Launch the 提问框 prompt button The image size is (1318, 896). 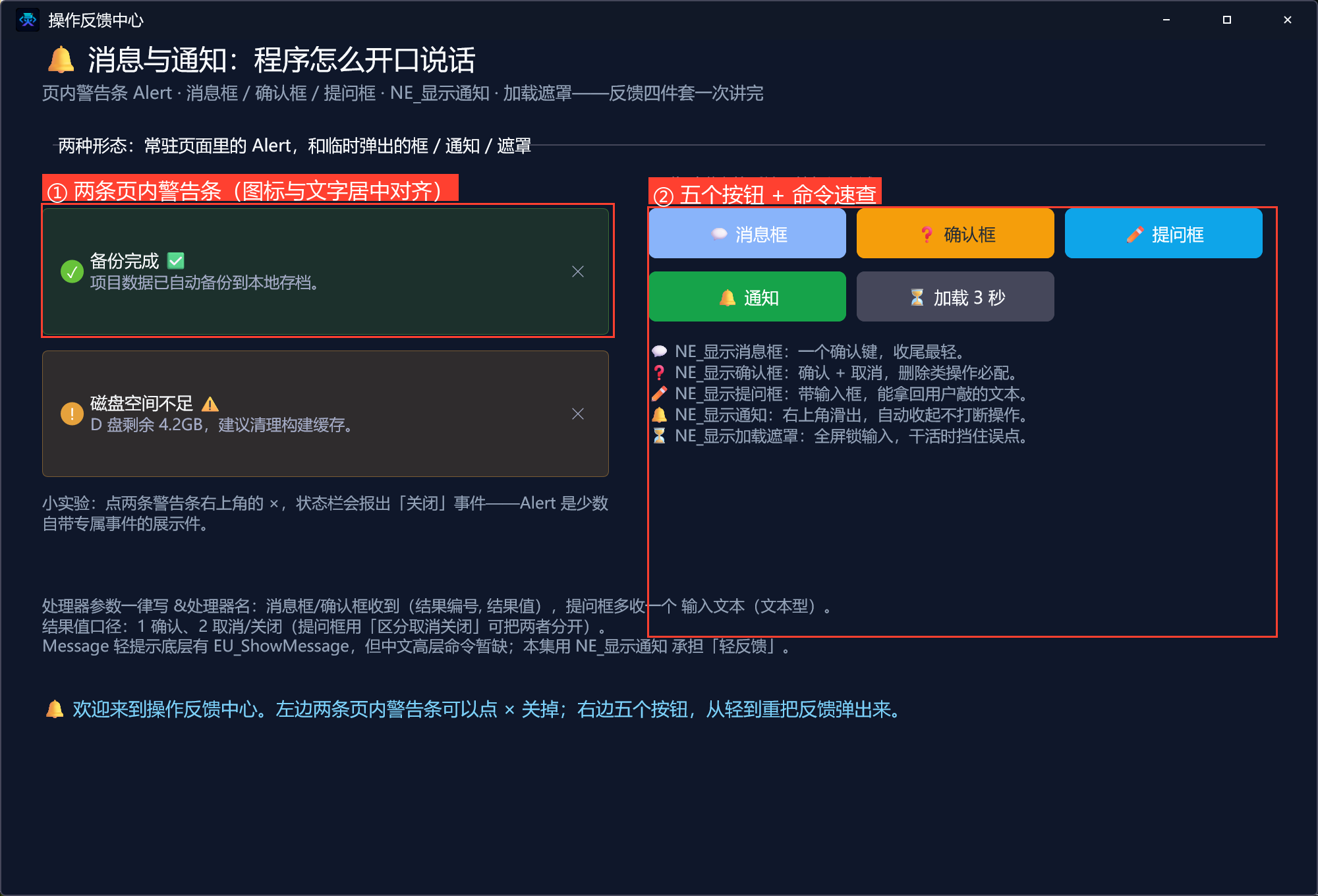[1163, 234]
